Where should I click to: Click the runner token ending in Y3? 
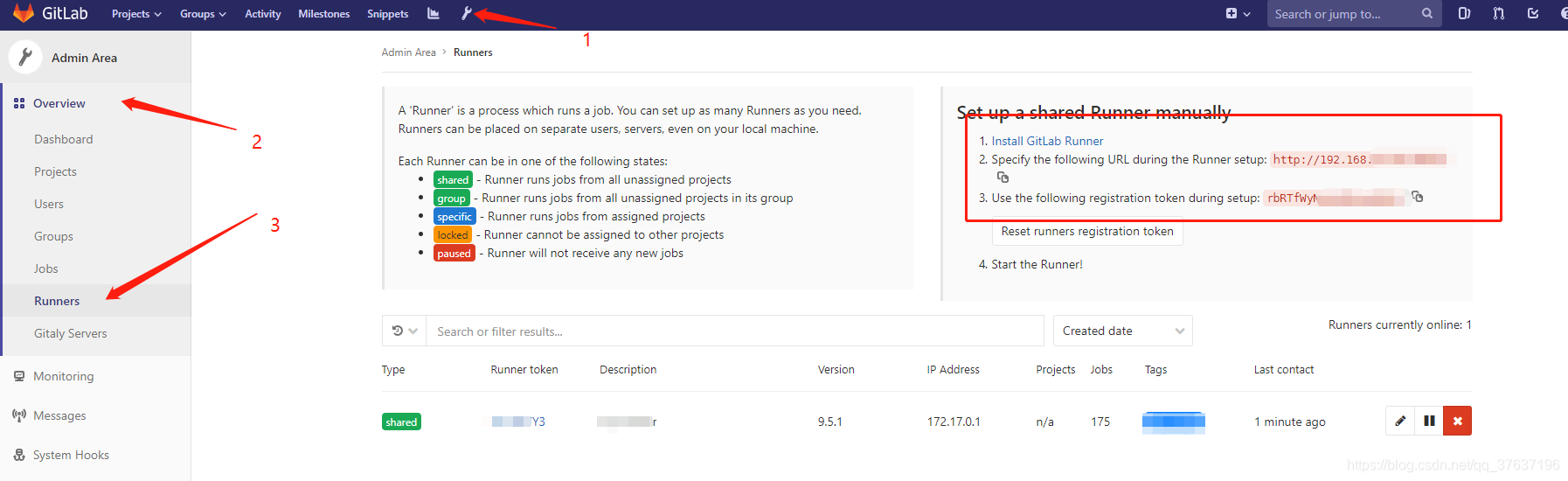coord(518,422)
